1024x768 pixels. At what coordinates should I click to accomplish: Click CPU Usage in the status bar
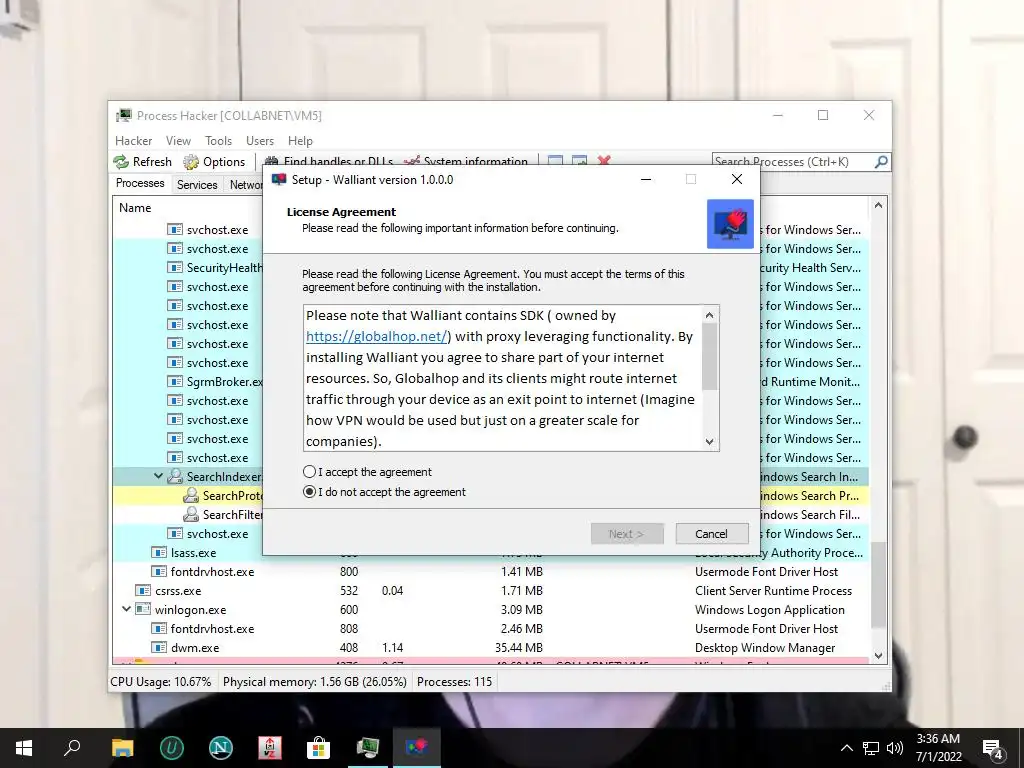(161, 681)
